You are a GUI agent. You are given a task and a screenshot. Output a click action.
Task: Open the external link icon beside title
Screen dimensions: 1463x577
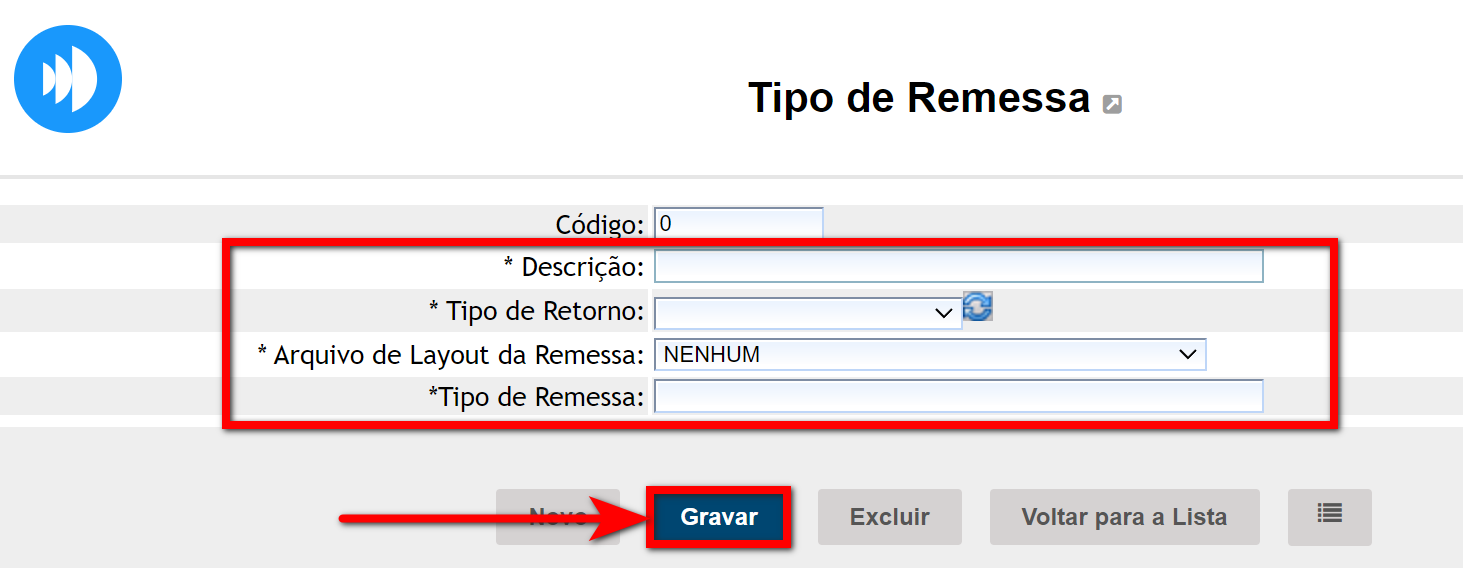pos(1111,104)
